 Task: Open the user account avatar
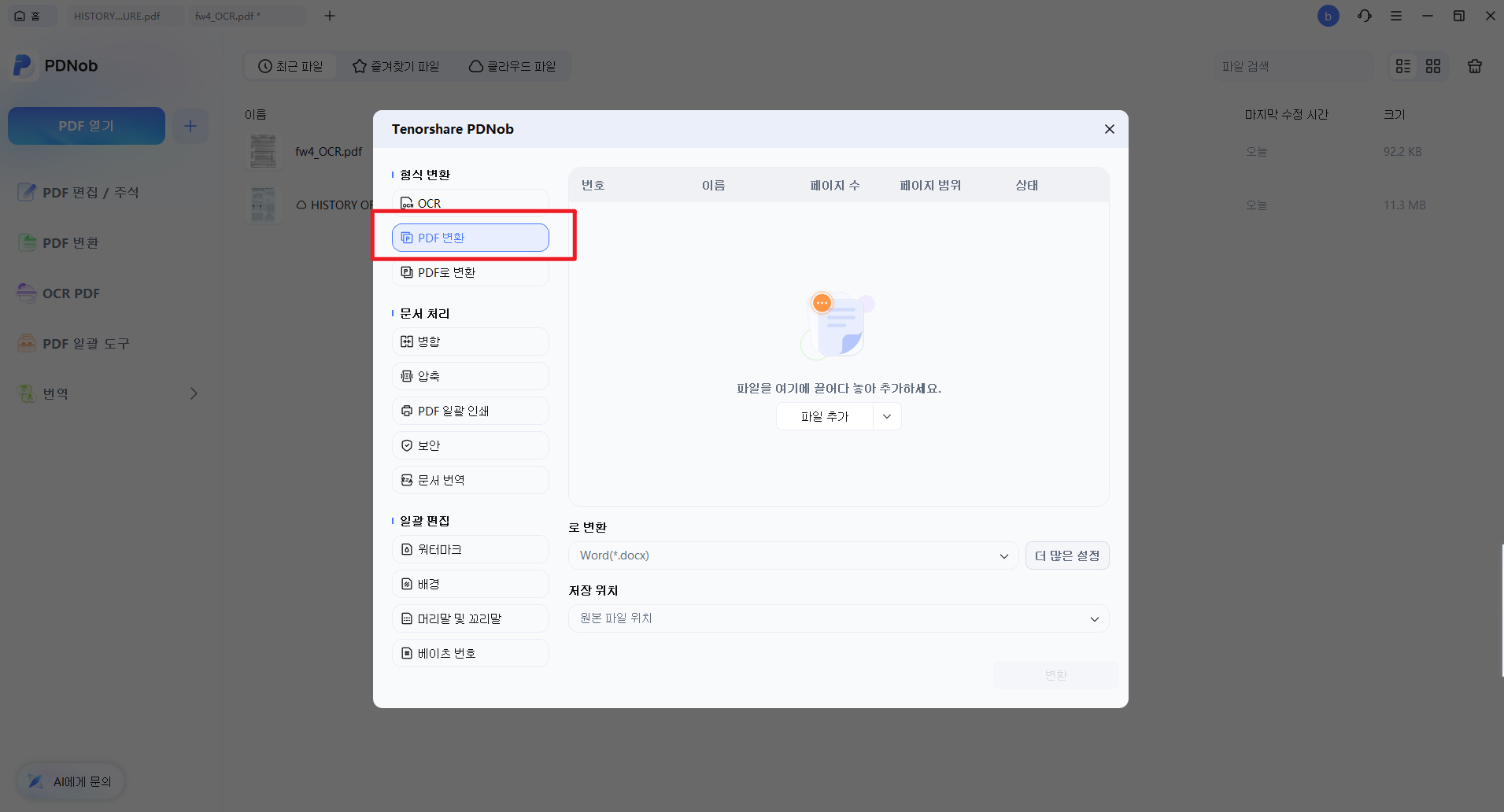(1328, 16)
